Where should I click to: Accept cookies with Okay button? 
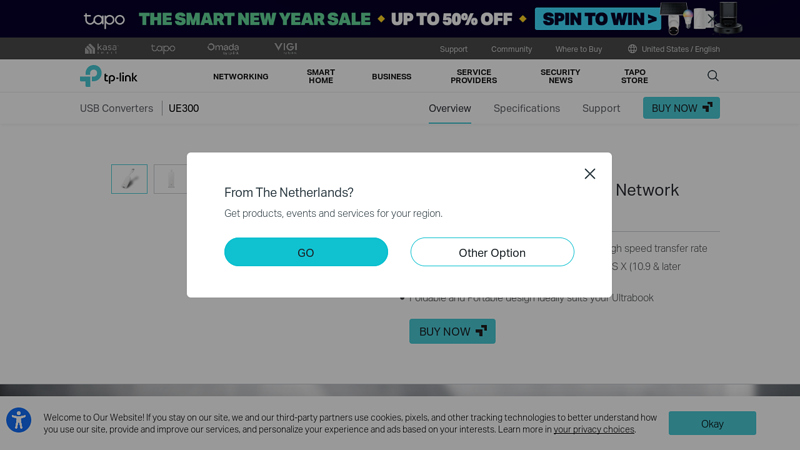[712, 423]
